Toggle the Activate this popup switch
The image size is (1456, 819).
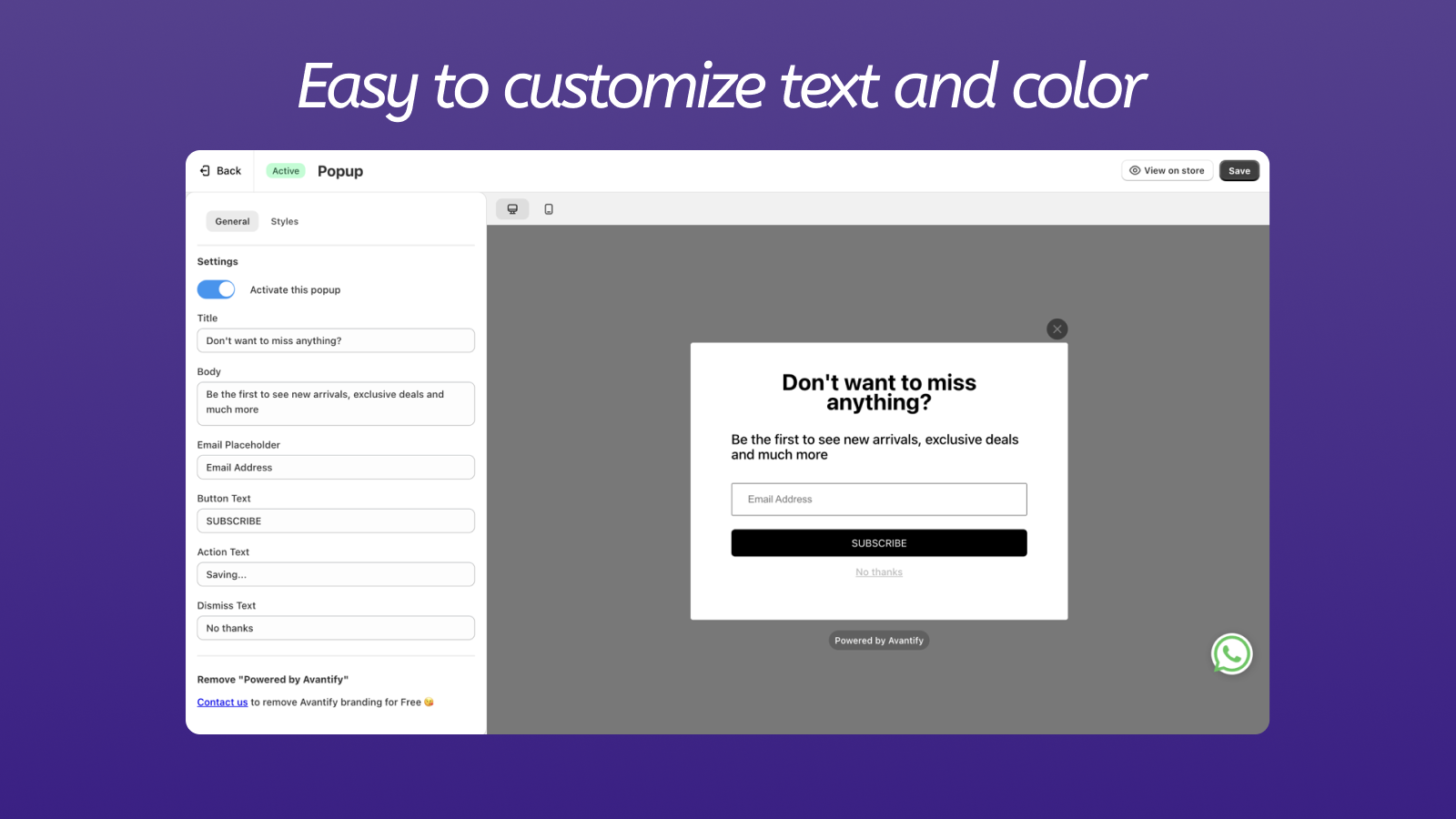click(217, 289)
